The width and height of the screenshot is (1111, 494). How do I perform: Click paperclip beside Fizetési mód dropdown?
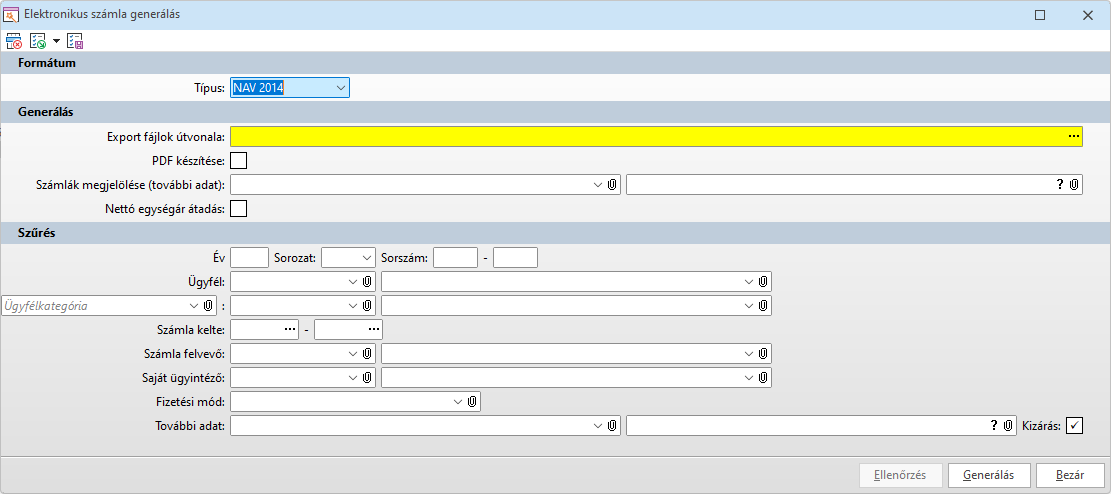click(x=472, y=402)
